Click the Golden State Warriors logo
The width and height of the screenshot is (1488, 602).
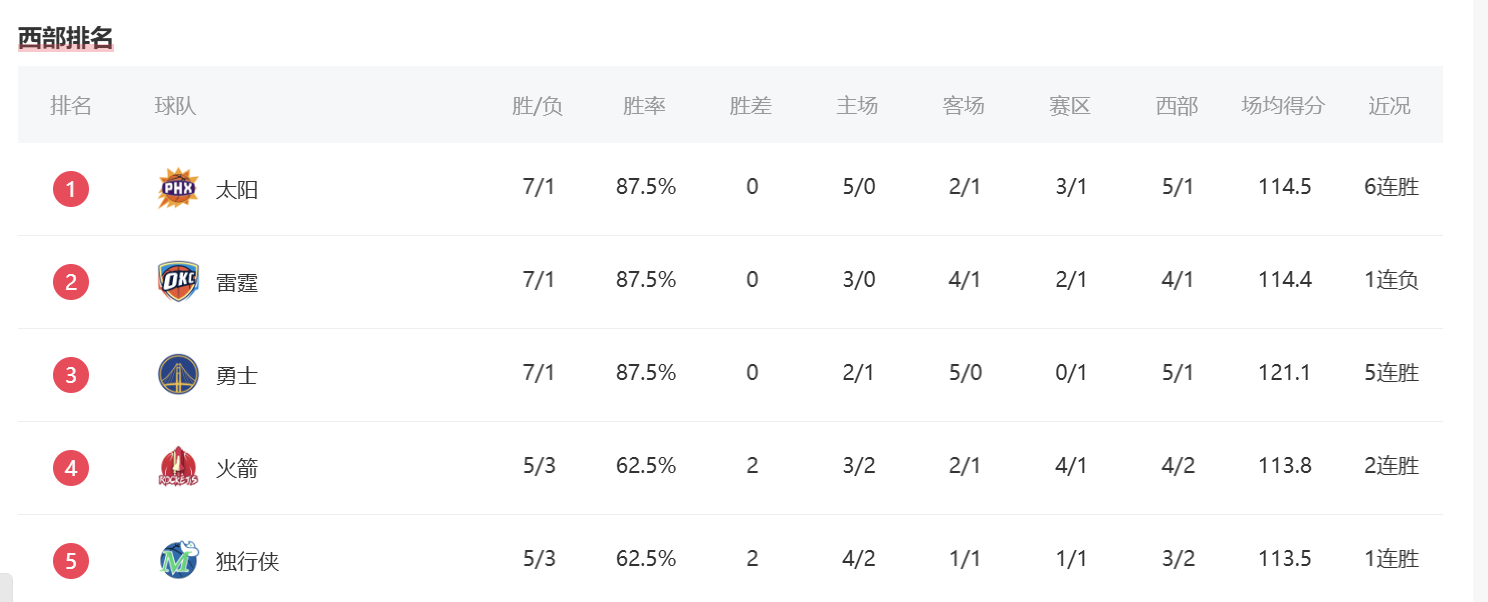(x=178, y=374)
